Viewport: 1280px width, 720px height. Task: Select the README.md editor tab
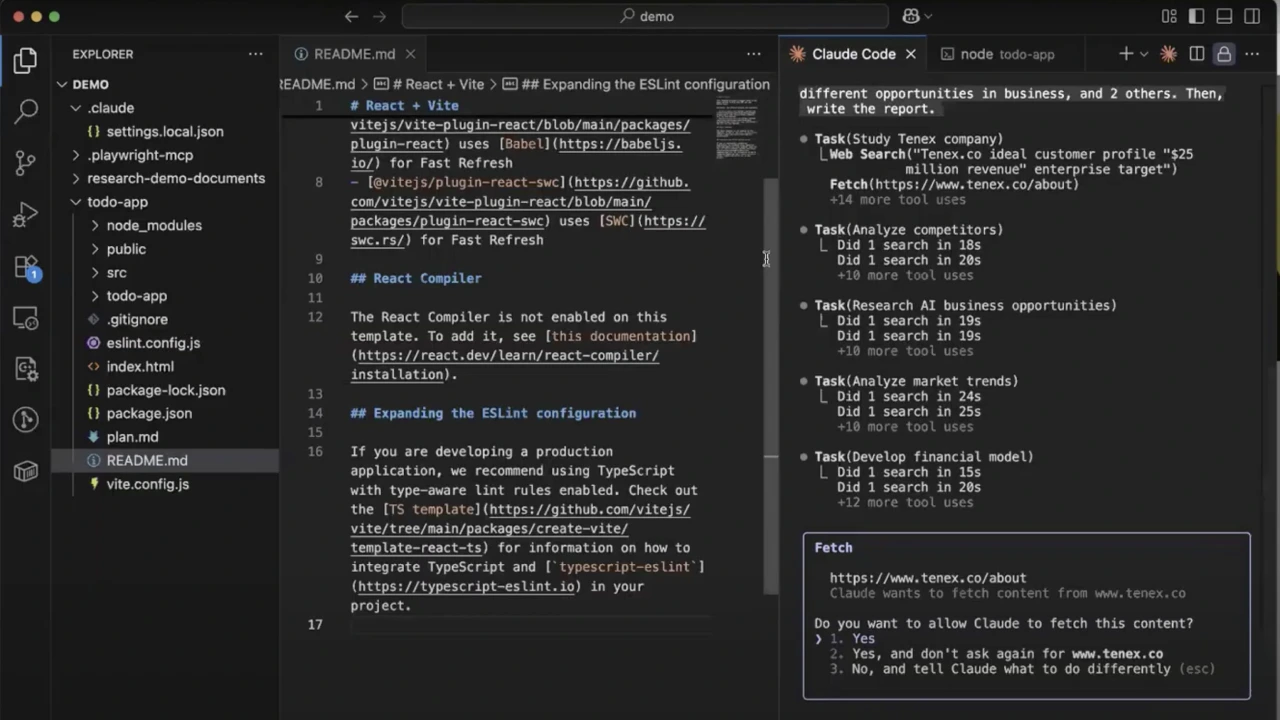click(354, 54)
